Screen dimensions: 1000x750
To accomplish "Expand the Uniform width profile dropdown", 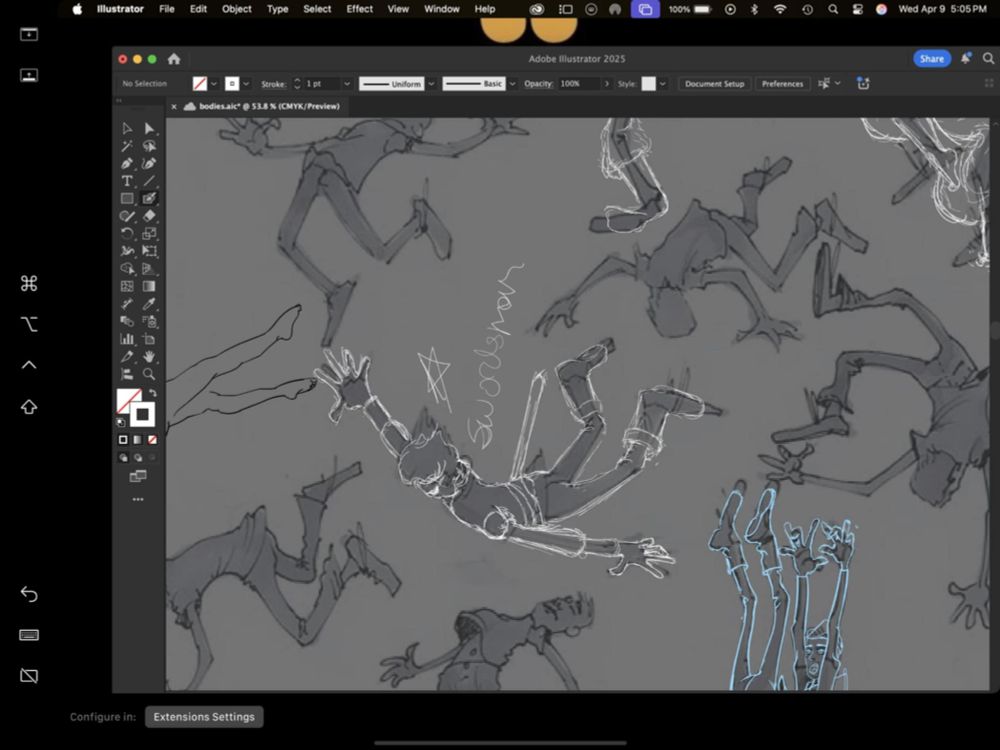I will point(431,84).
